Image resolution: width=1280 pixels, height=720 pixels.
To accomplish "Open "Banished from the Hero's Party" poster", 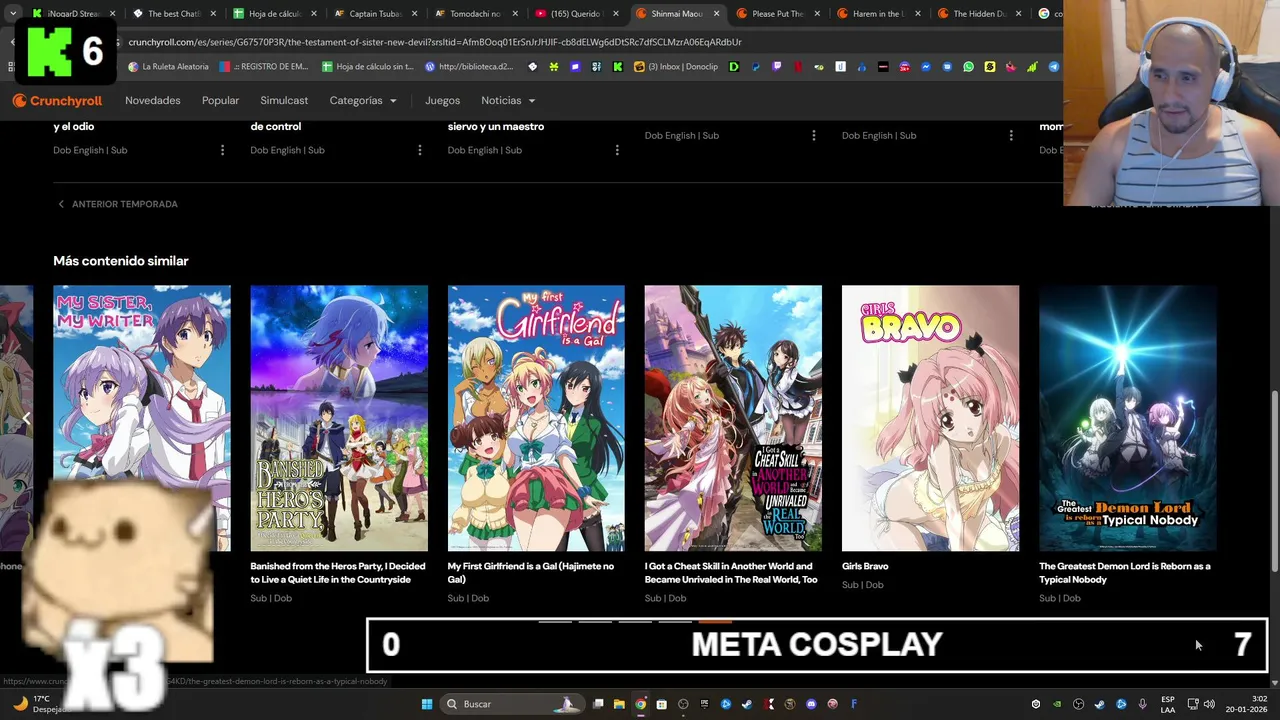I will tap(339, 418).
